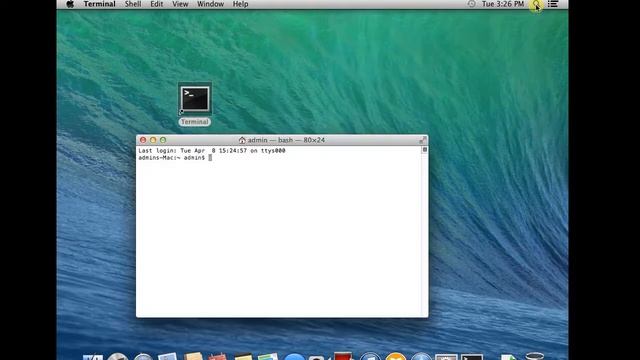Zoom the Terminal window with green button

point(163,140)
